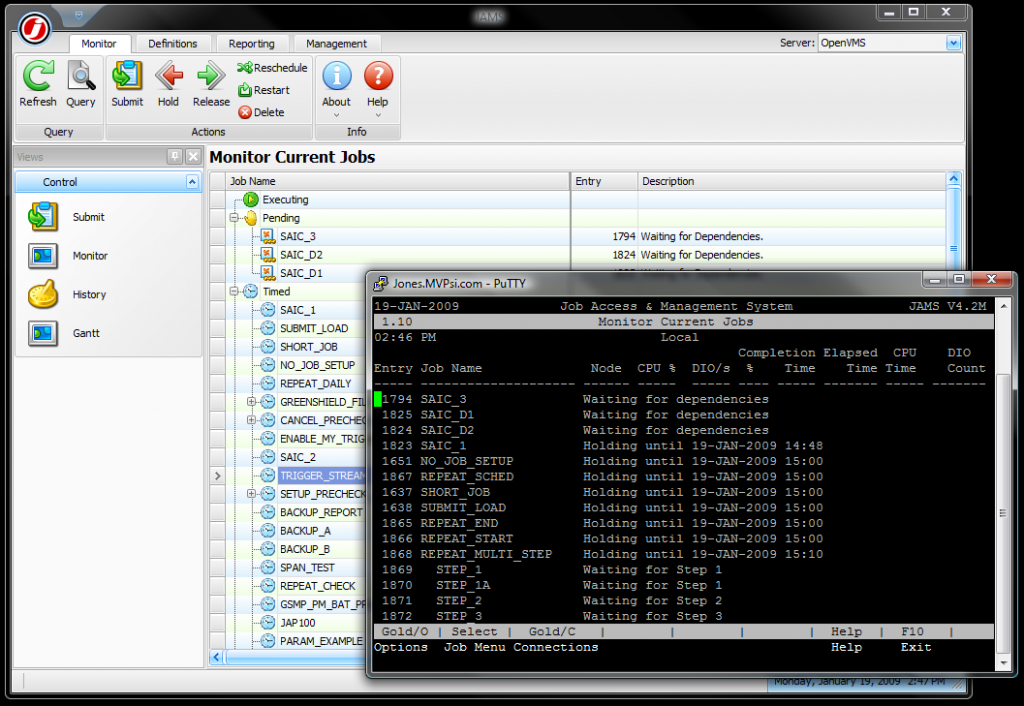Image resolution: width=1024 pixels, height=706 pixels.
Task: Switch to the Management ribbon tab
Action: (x=336, y=44)
